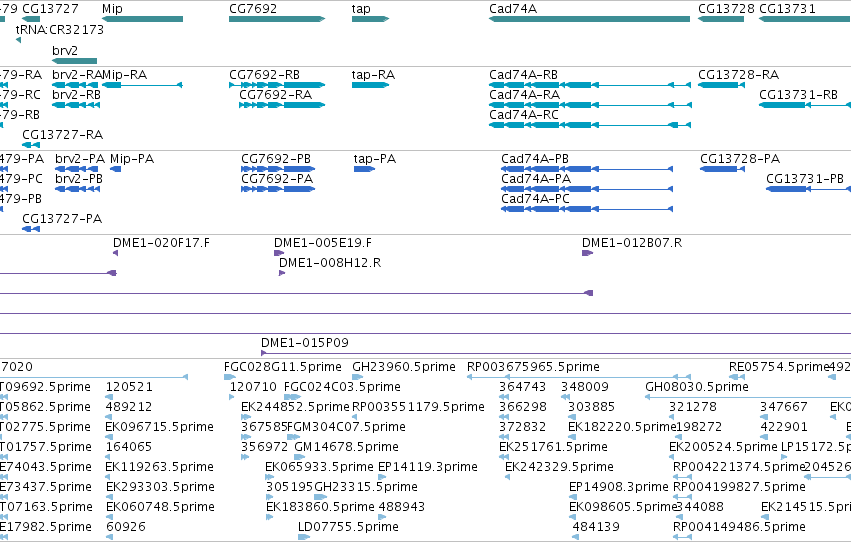851x542 pixels.
Task: Click the EK242329.5prime EST label
Action: click(560, 467)
